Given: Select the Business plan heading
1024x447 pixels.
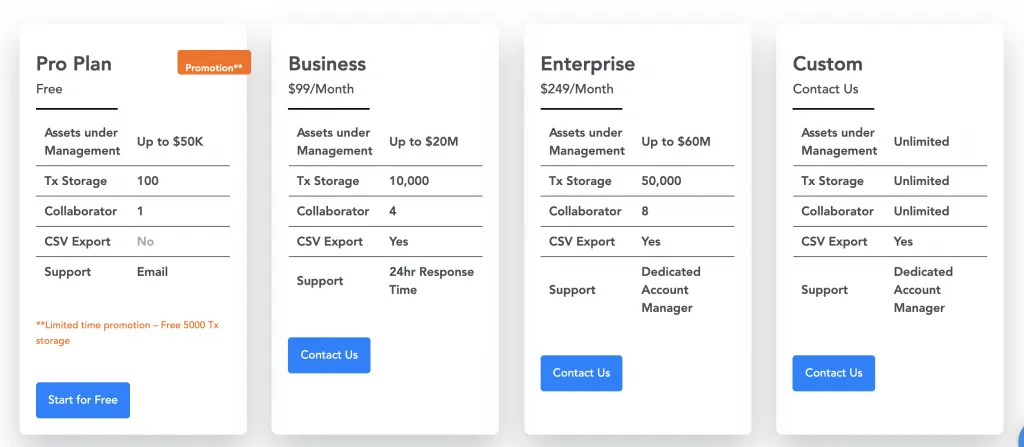Looking at the screenshot, I should (x=327, y=63).
